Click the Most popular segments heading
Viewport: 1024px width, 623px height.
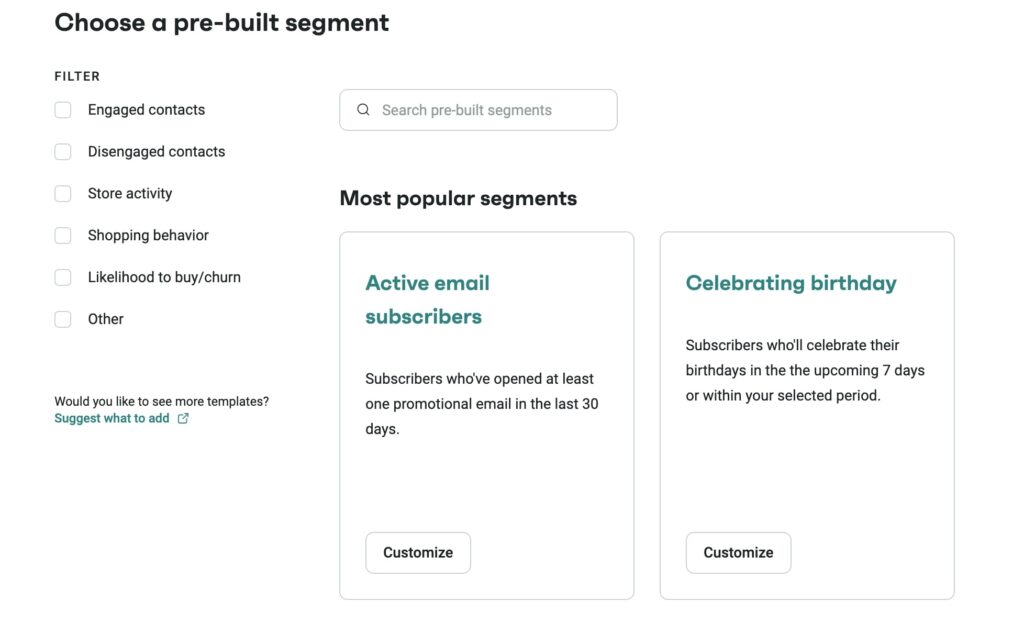click(457, 198)
